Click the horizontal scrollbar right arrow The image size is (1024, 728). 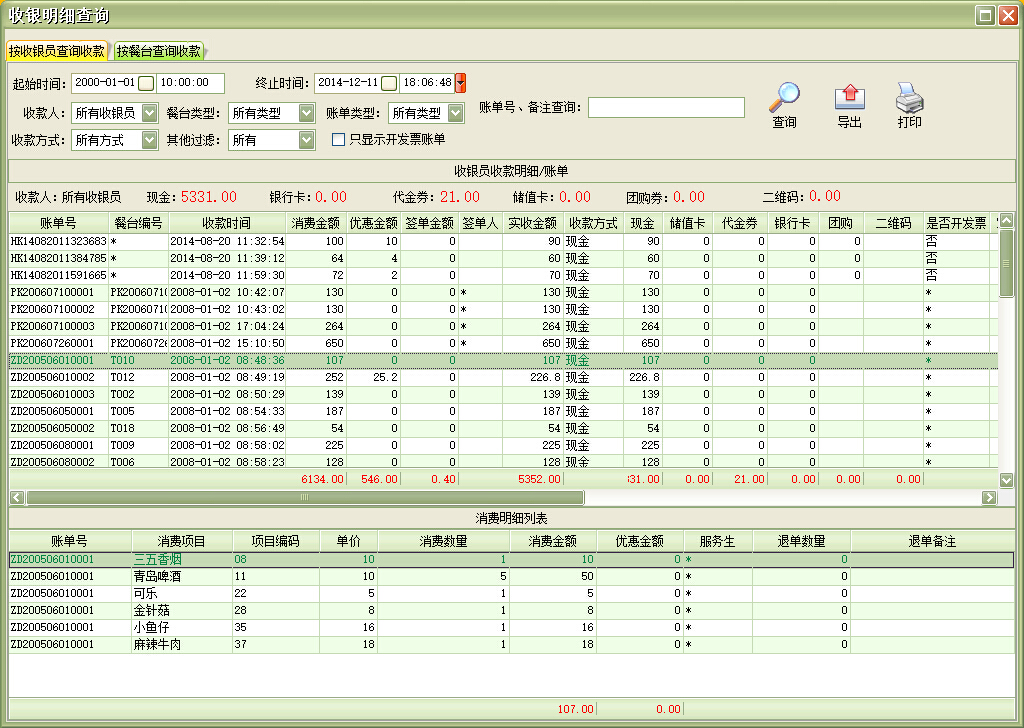[990, 497]
